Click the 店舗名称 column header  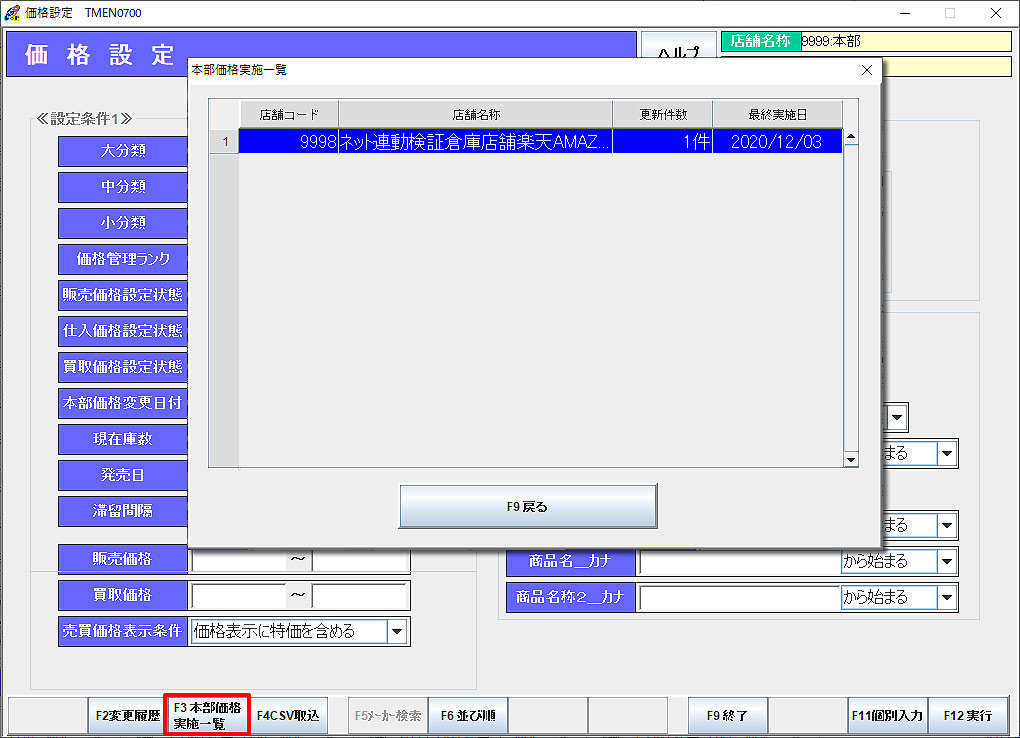(x=475, y=114)
